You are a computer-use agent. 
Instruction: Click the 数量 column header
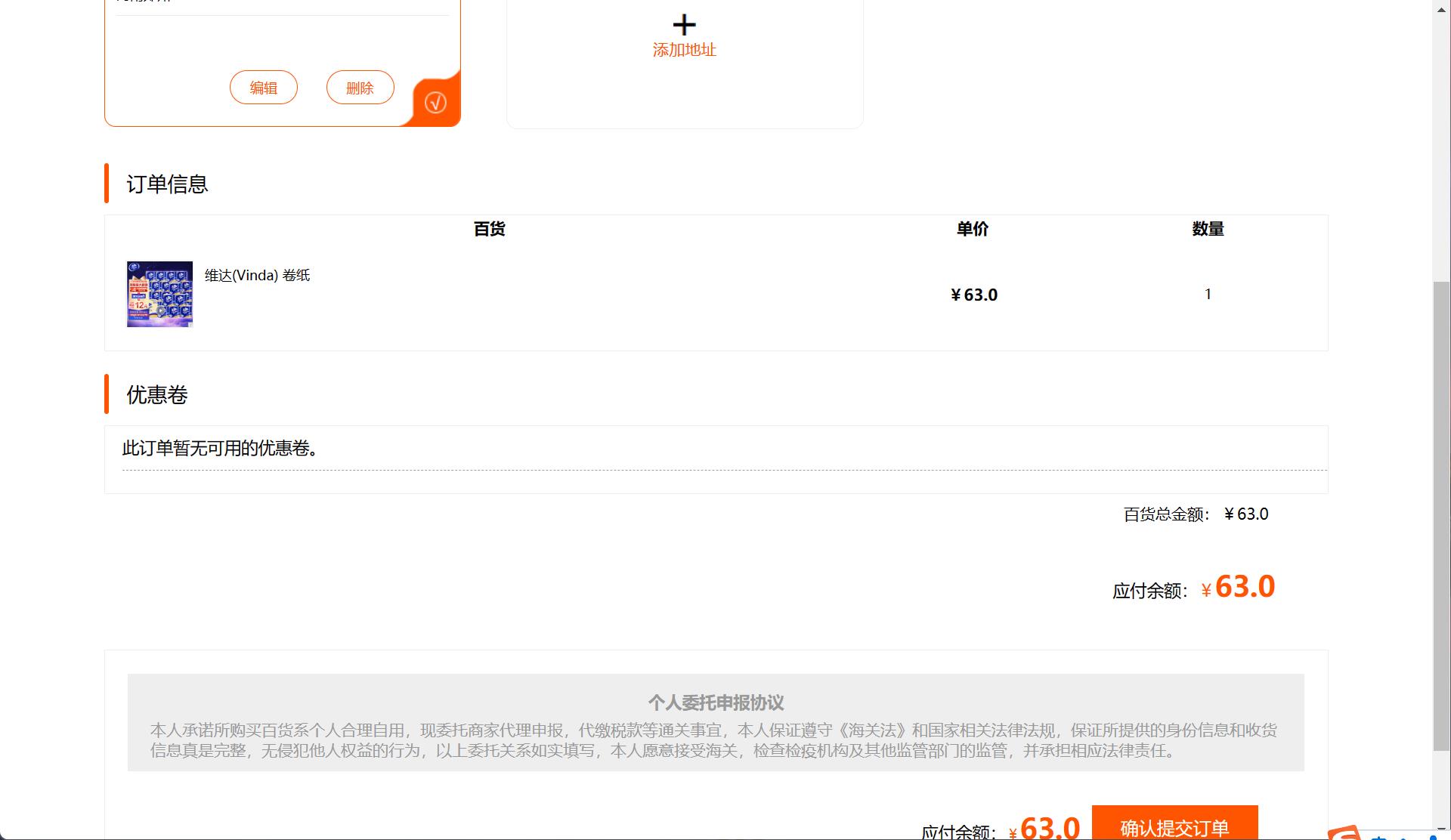pos(1206,229)
